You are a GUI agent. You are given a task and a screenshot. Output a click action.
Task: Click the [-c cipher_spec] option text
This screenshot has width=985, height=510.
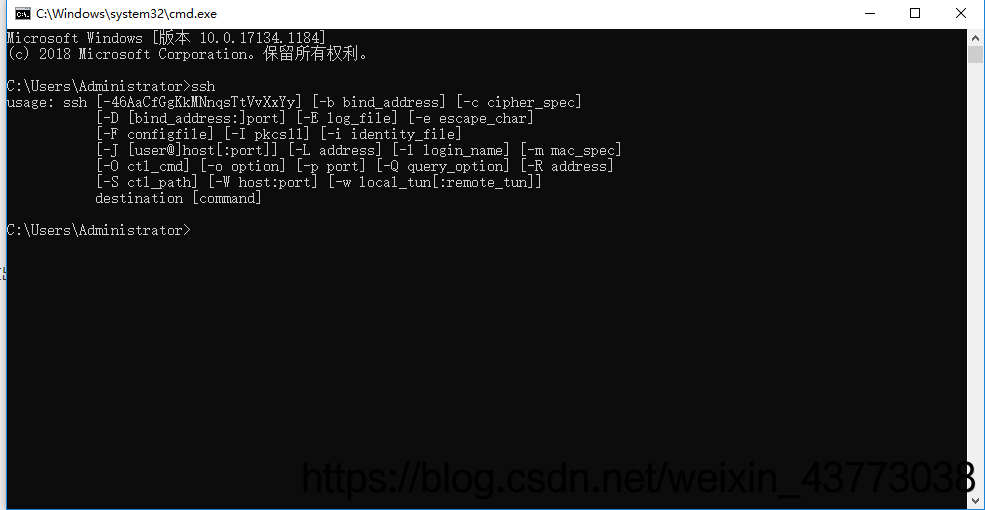tap(519, 102)
